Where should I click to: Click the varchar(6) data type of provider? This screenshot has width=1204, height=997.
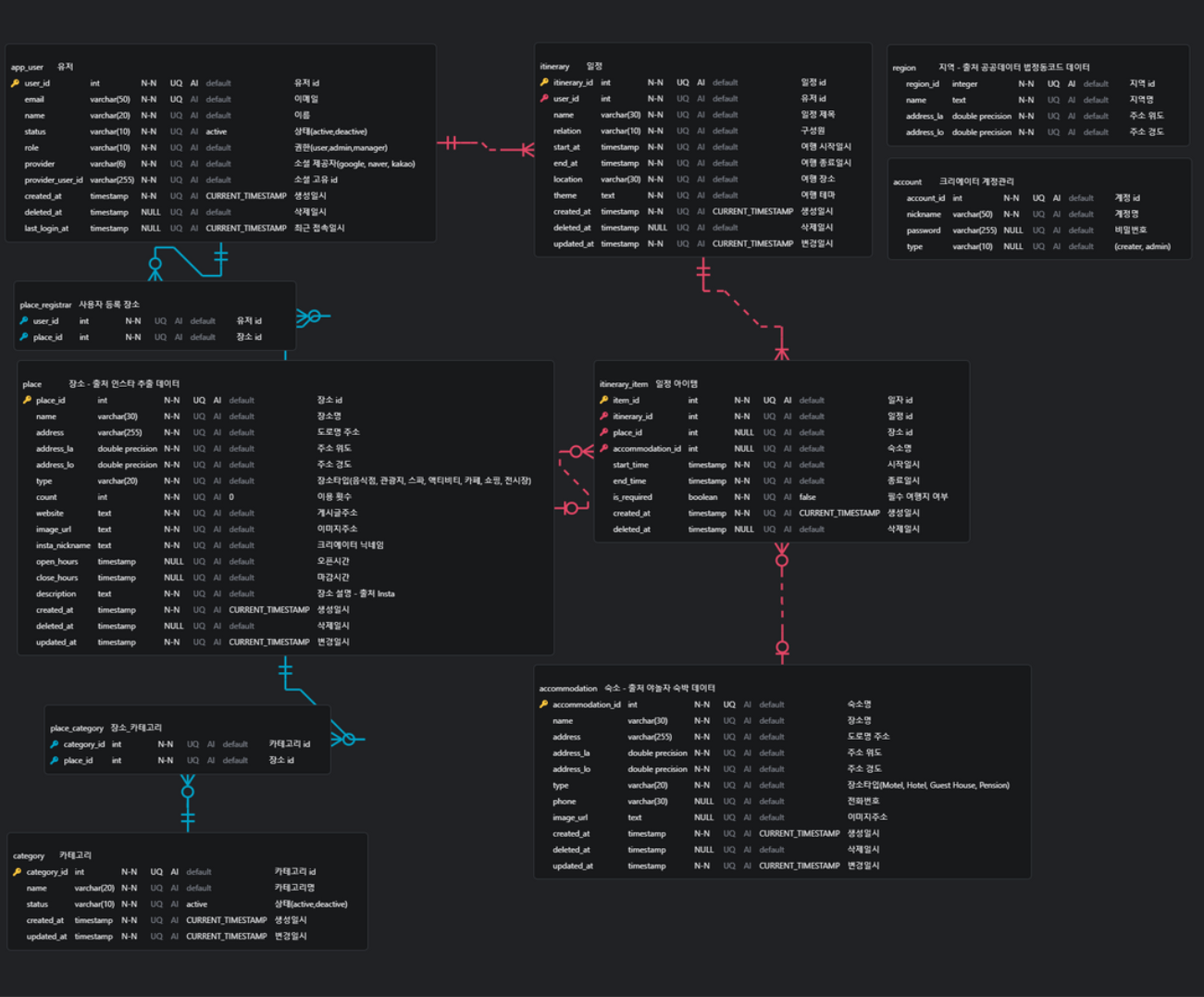tap(107, 164)
